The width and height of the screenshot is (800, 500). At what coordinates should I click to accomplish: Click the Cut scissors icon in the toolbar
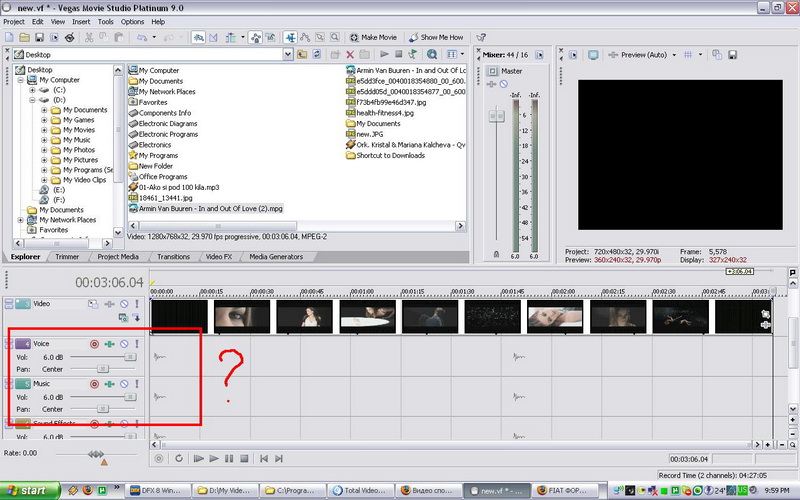tap(89, 37)
